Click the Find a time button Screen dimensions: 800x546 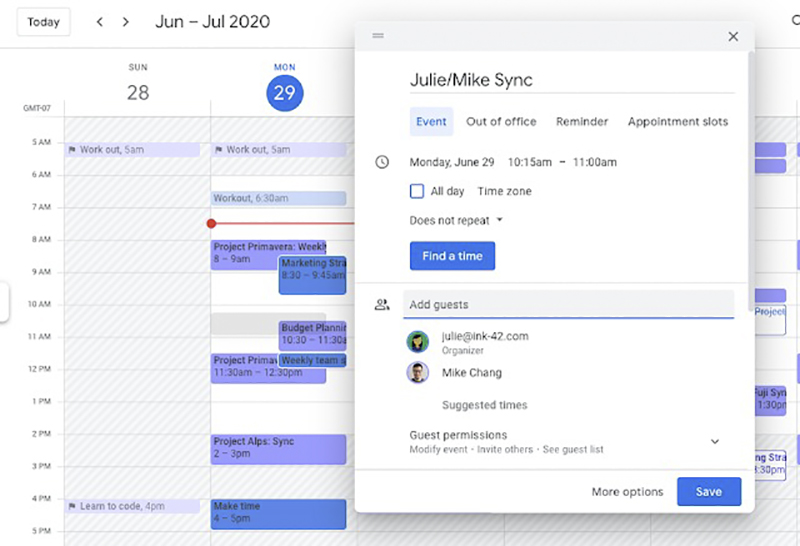pos(453,256)
